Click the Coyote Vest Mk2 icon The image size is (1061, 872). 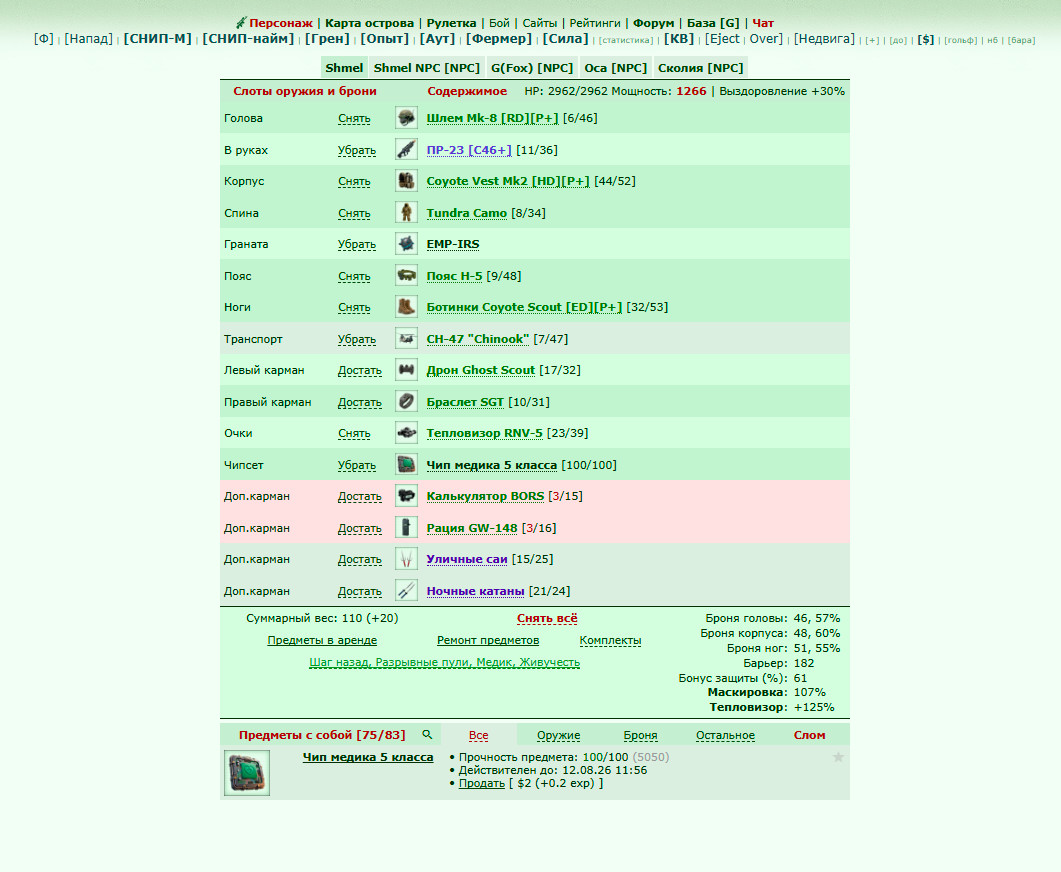tap(406, 181)
